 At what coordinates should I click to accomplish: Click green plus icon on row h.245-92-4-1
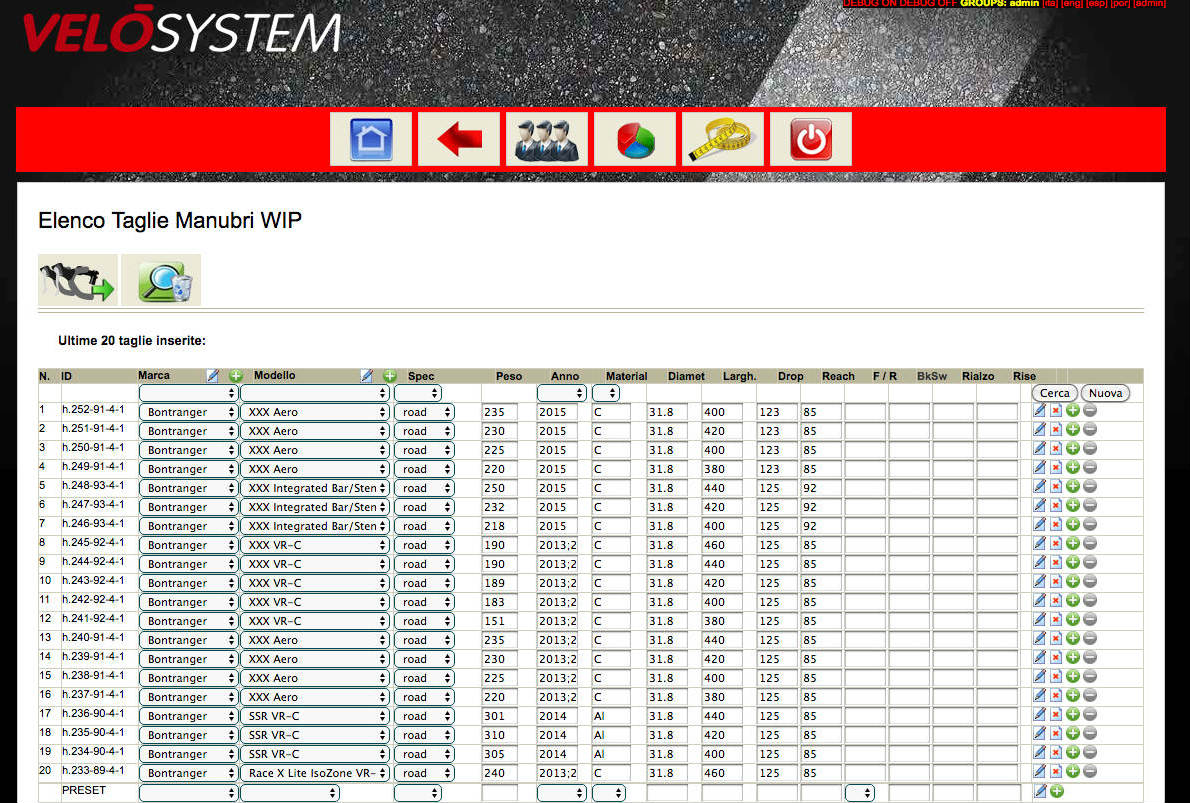tap(1073, 543)
